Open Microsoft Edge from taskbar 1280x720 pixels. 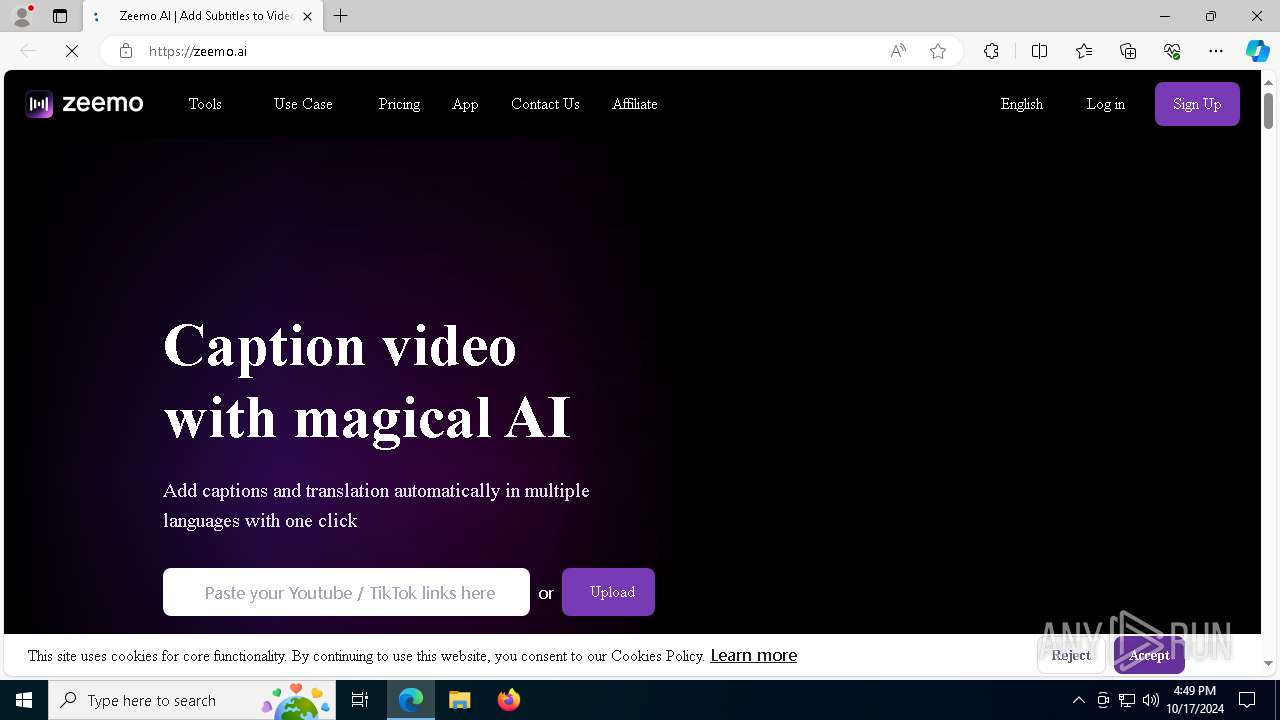point(411,700)
